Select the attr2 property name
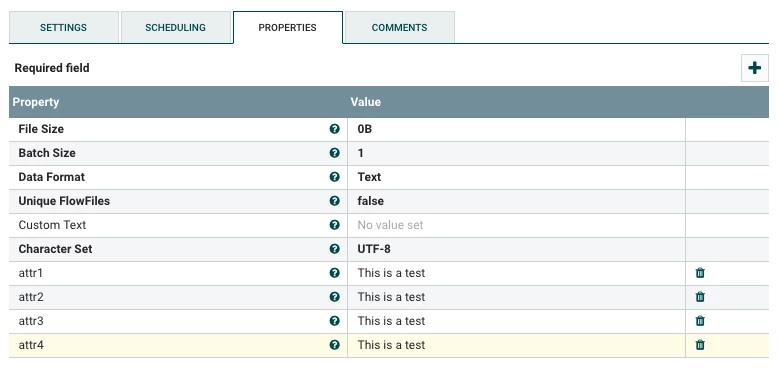This screenshot has height=369, width=780. coord(31,297)
